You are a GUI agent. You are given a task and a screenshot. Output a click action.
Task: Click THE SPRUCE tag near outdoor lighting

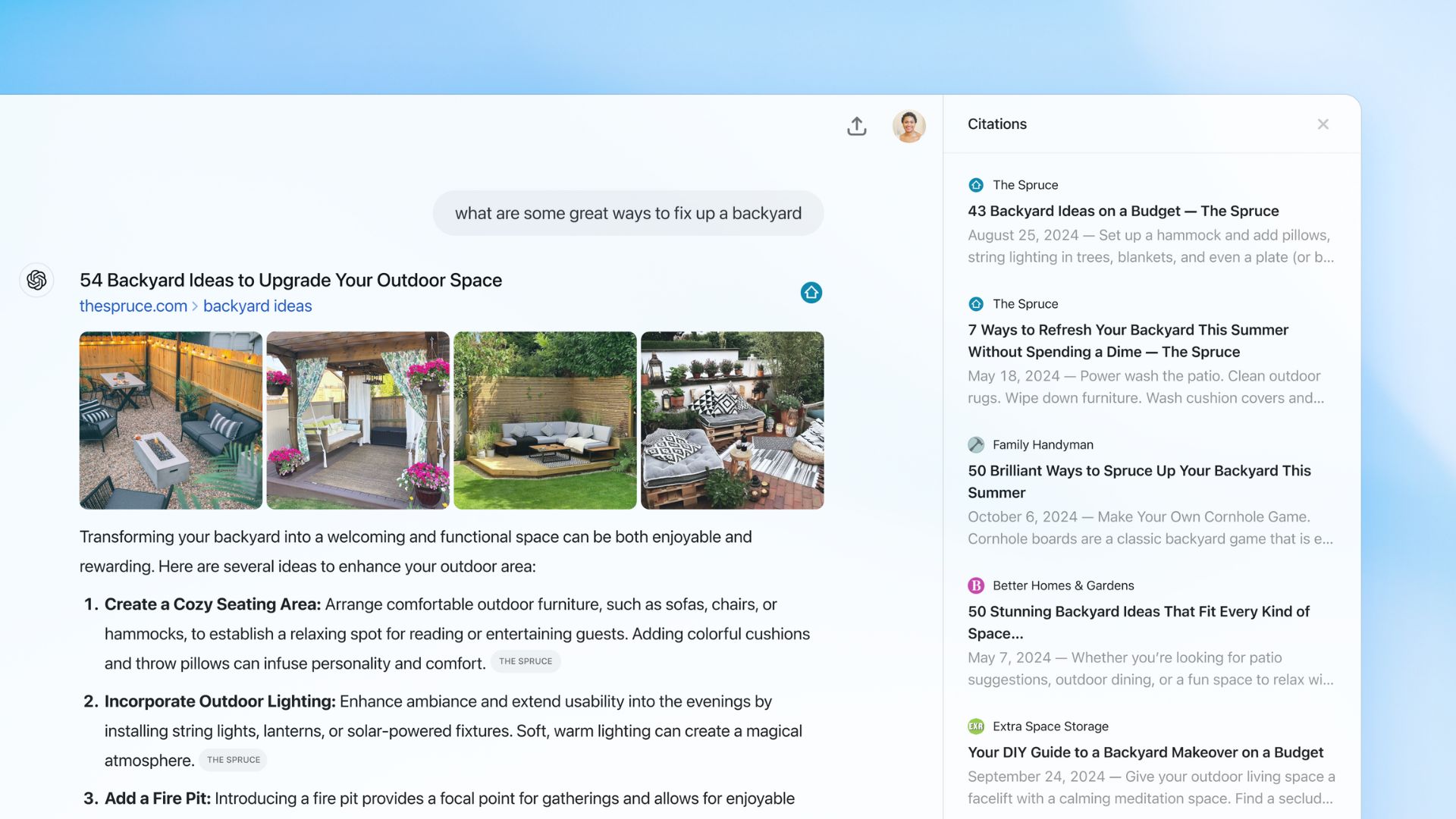pos(233,759)
